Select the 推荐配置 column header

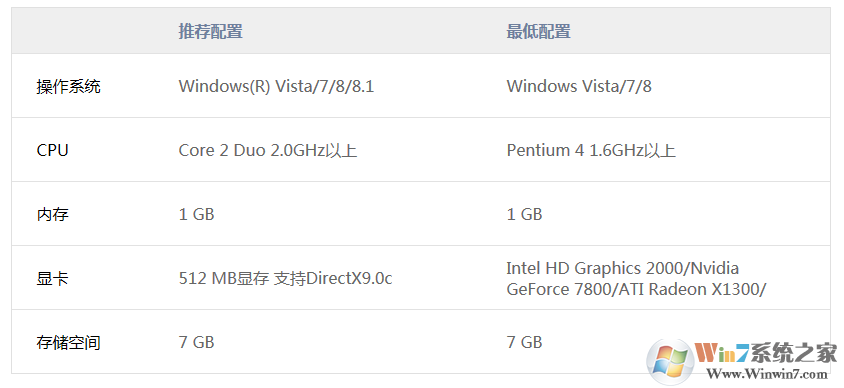[210, 31]
